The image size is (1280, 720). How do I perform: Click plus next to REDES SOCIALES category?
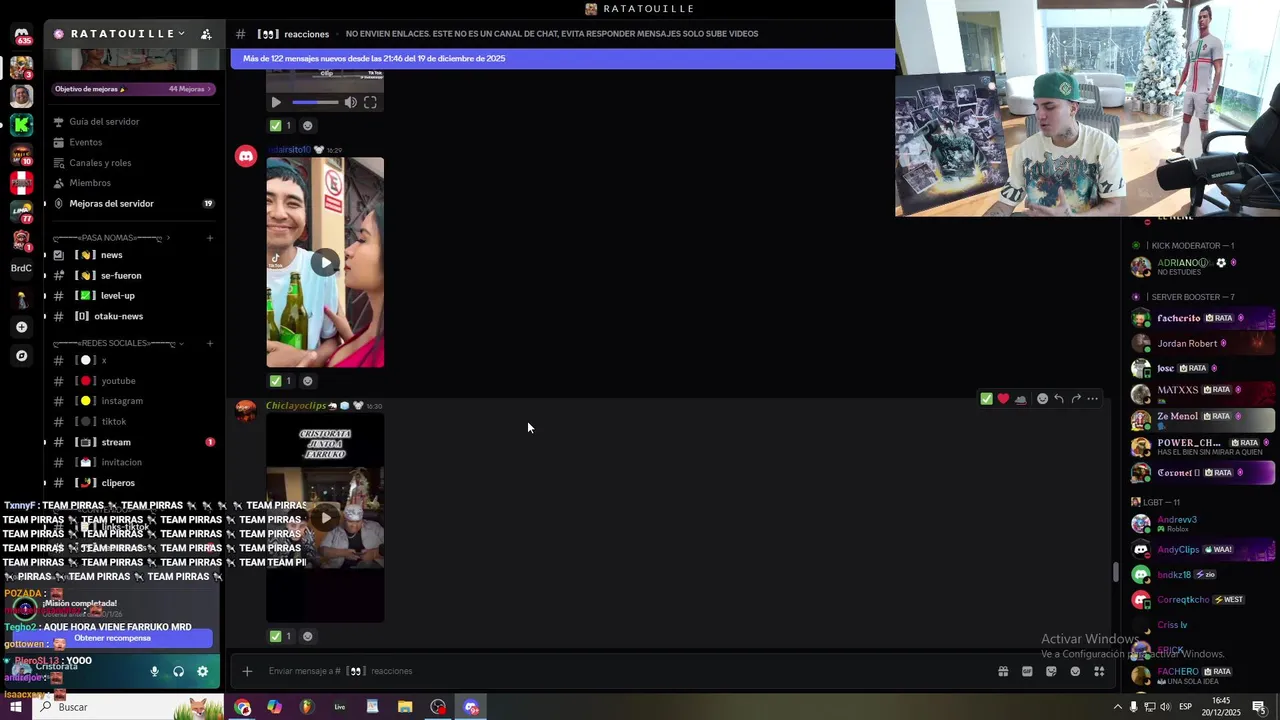[x=210, y=343]
